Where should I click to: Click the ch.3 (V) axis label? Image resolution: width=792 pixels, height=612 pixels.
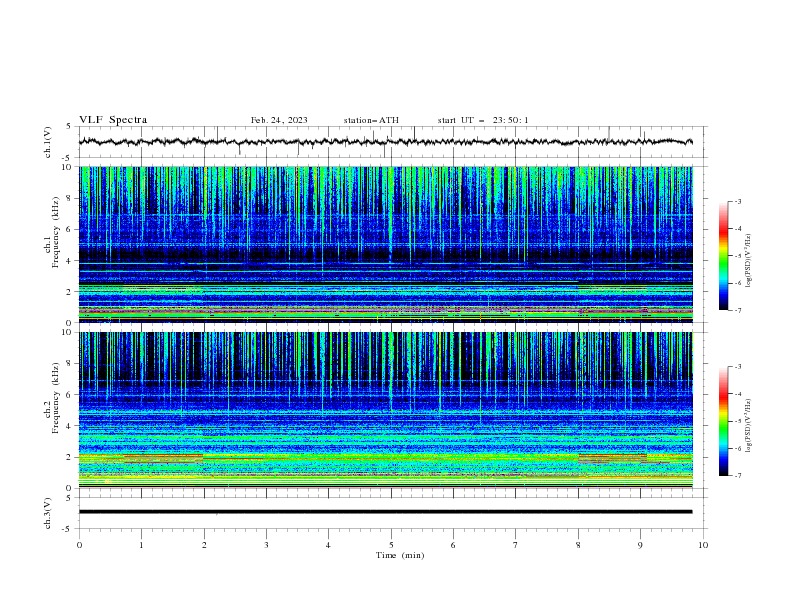(x=48, y=513)
